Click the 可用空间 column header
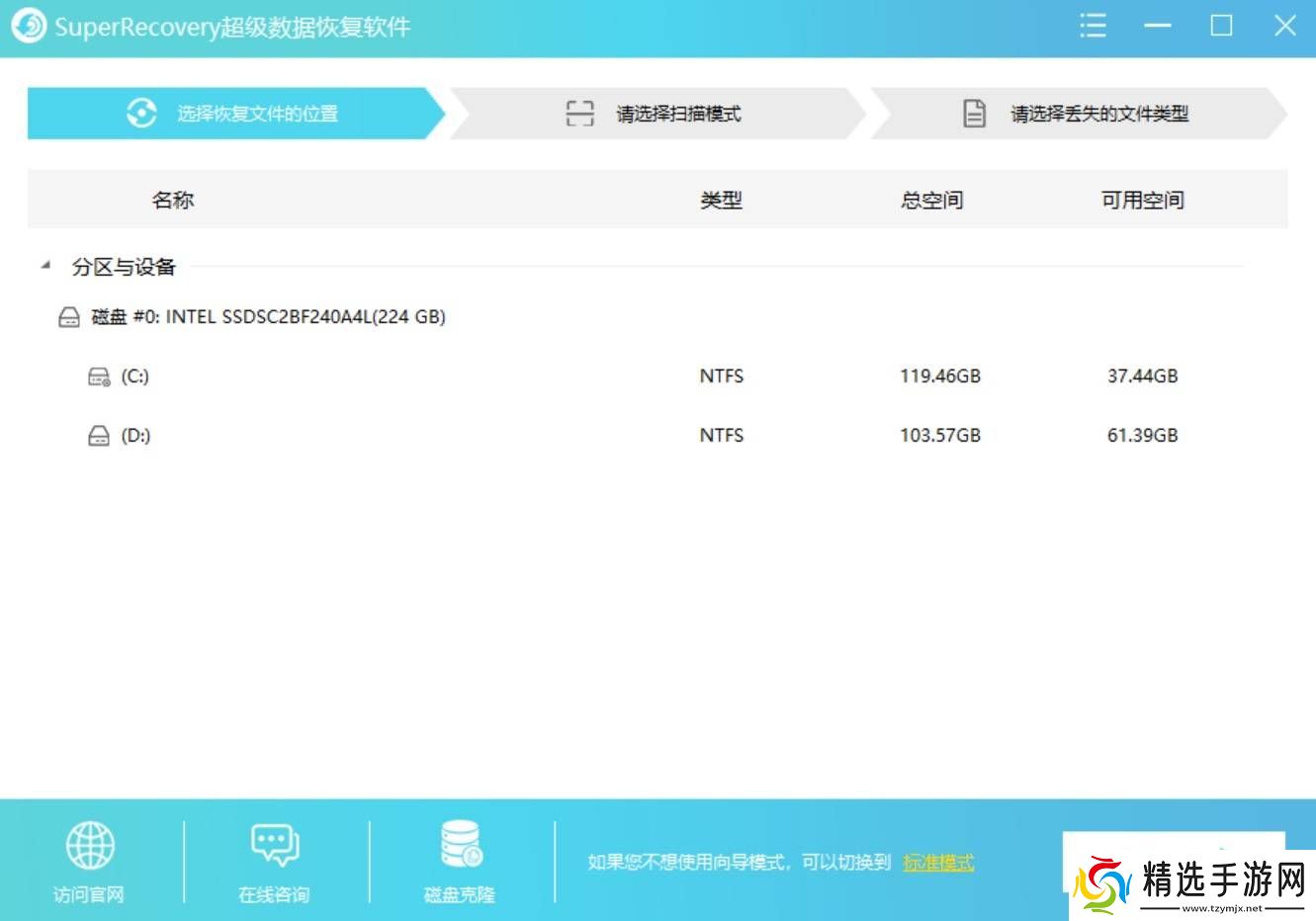 coord(1142,201)
